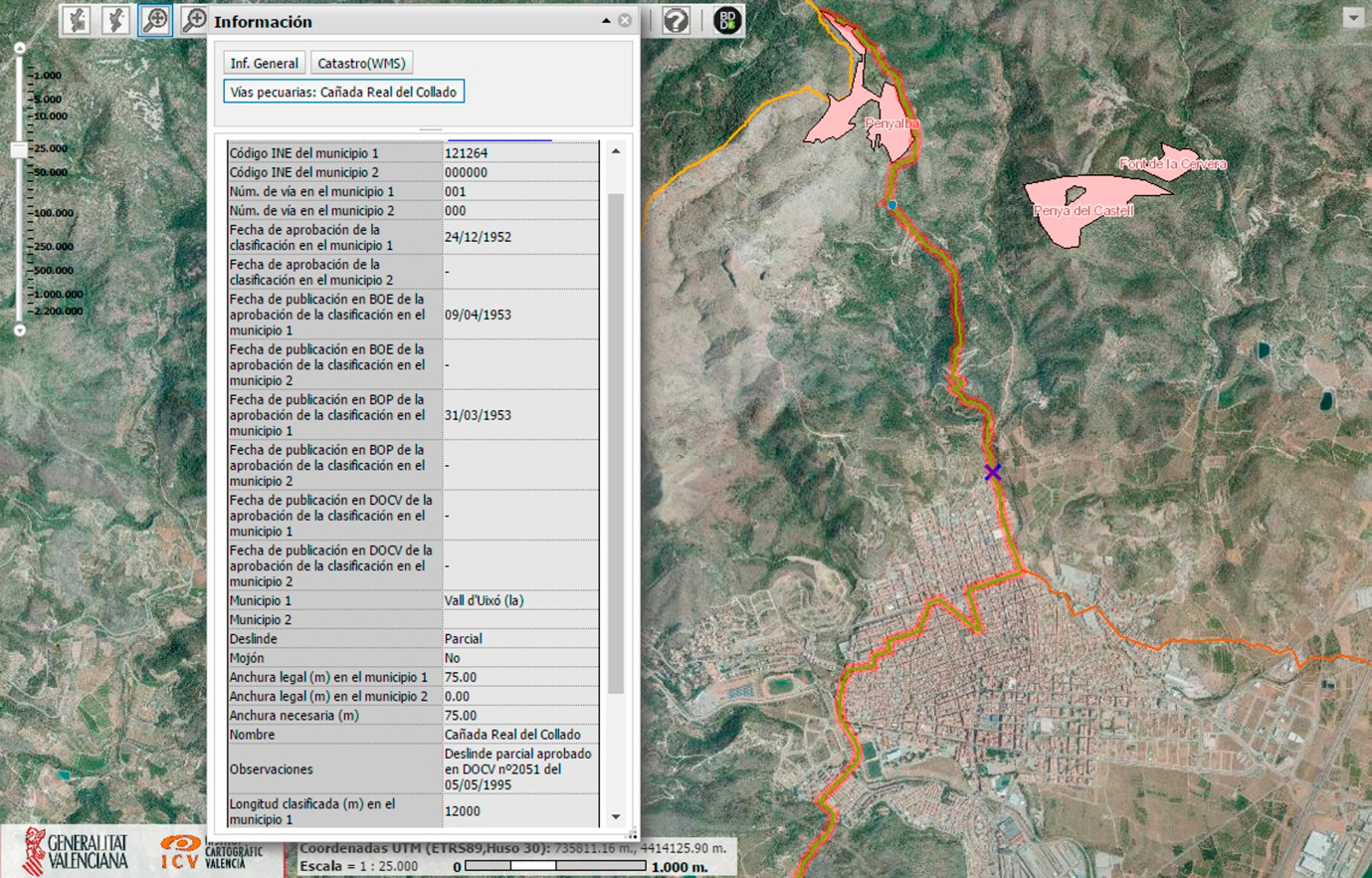The width and height of the screenshot is (1372, 878).
Task: Click the second Valencia map toolbar icon
Action: (x=115, y=20)
